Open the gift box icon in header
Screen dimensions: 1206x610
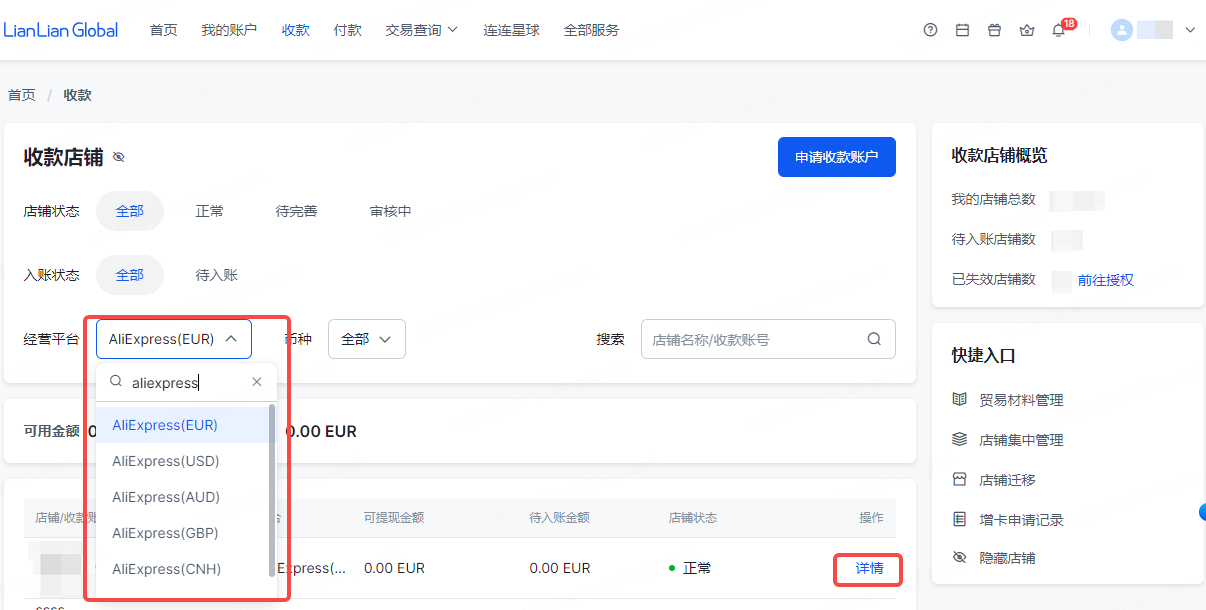[x=994, y=30]
